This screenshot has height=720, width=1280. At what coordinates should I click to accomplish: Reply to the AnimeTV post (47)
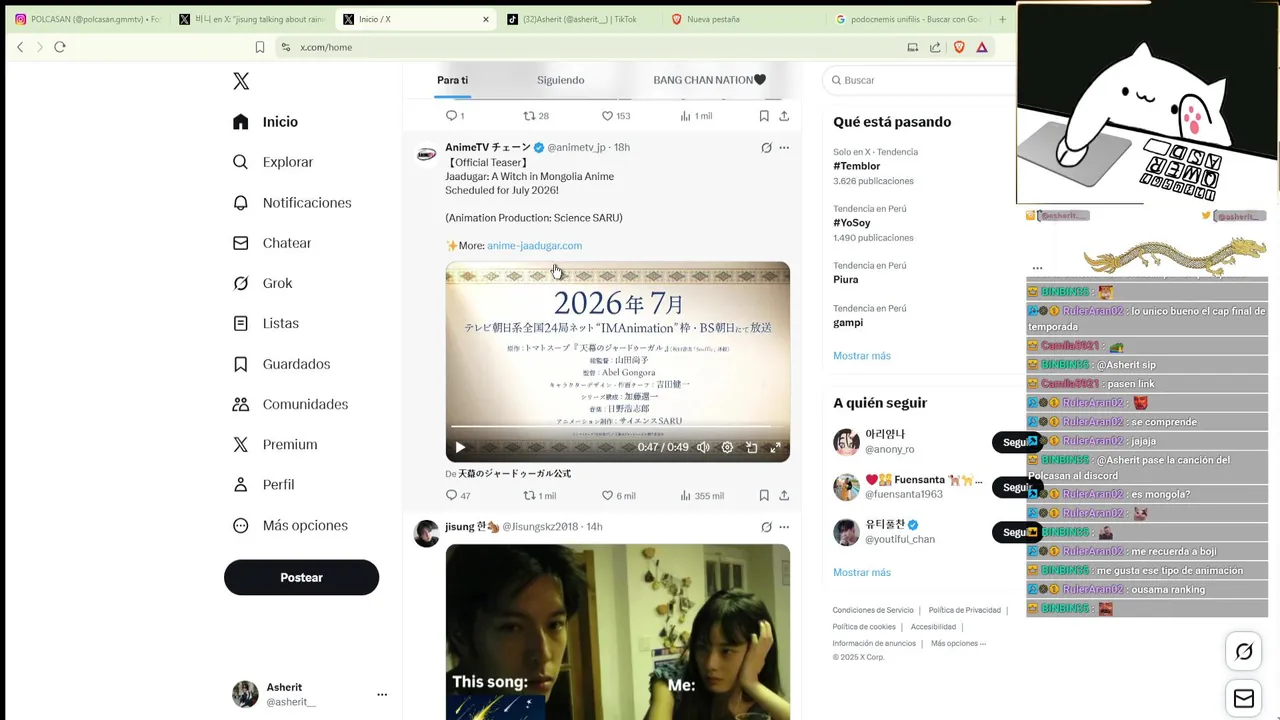click(458, 495)
